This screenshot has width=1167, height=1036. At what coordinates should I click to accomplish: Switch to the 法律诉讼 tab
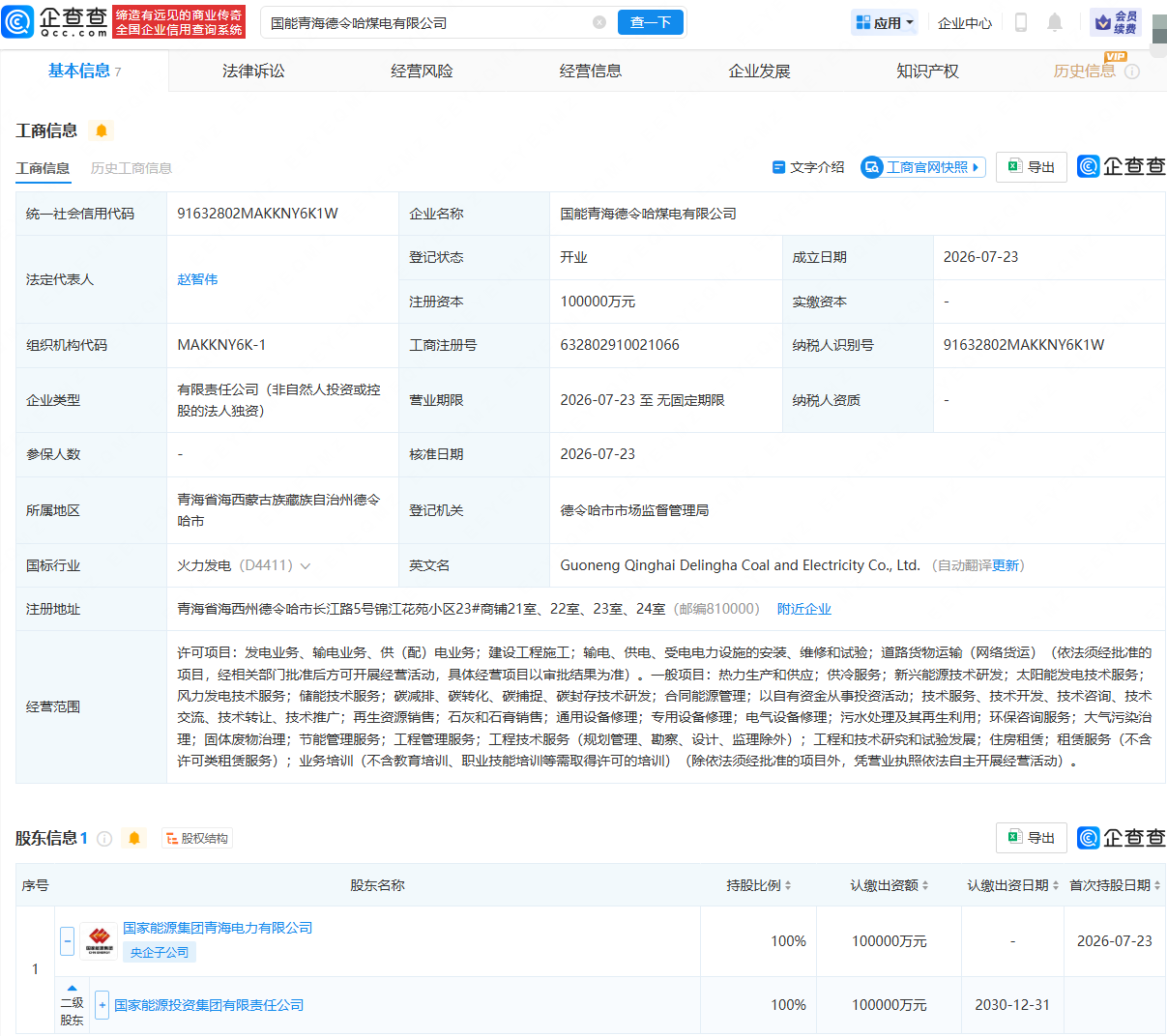[253, 72]
